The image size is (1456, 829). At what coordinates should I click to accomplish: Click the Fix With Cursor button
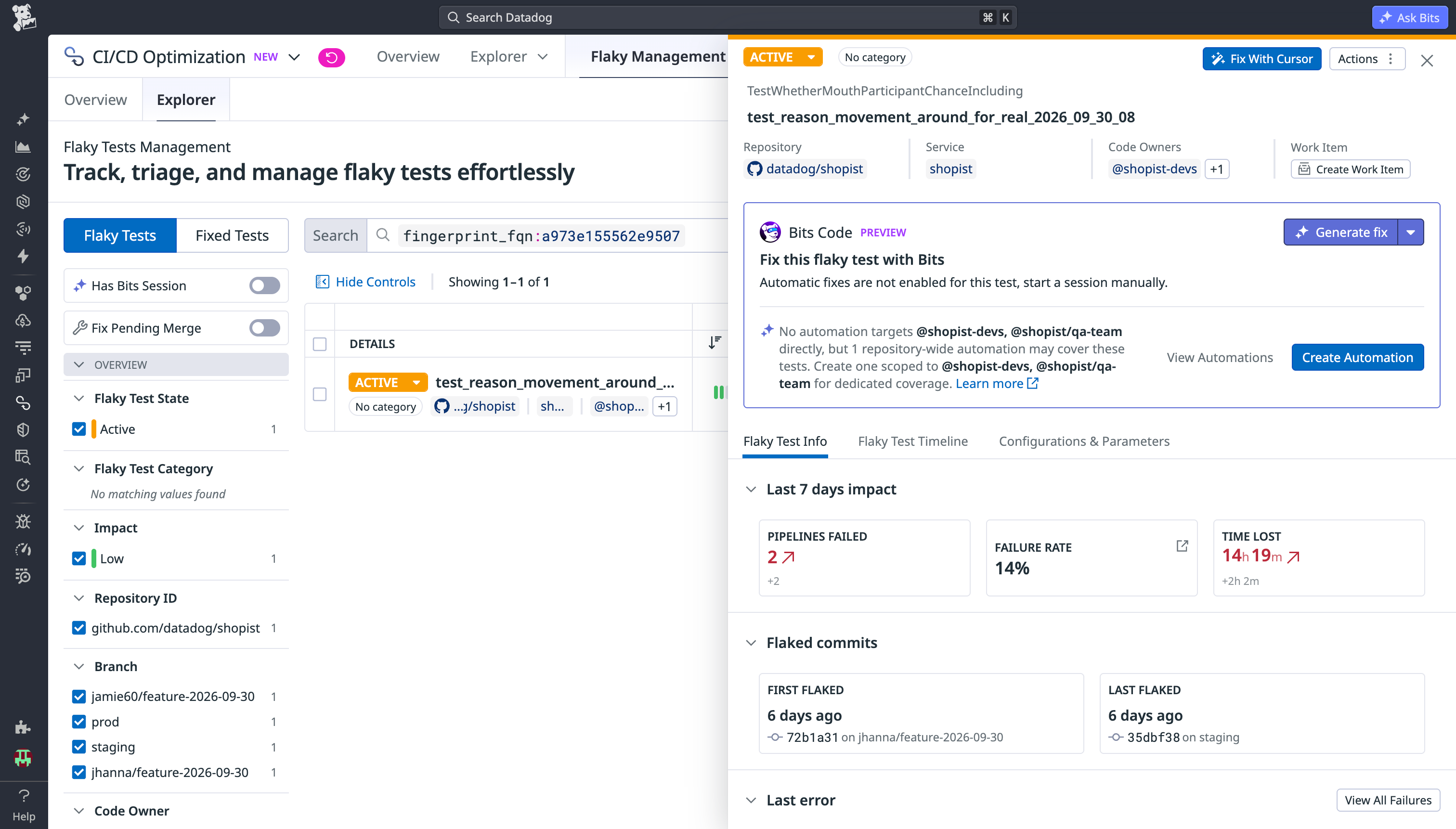(x=1262, y=59)
